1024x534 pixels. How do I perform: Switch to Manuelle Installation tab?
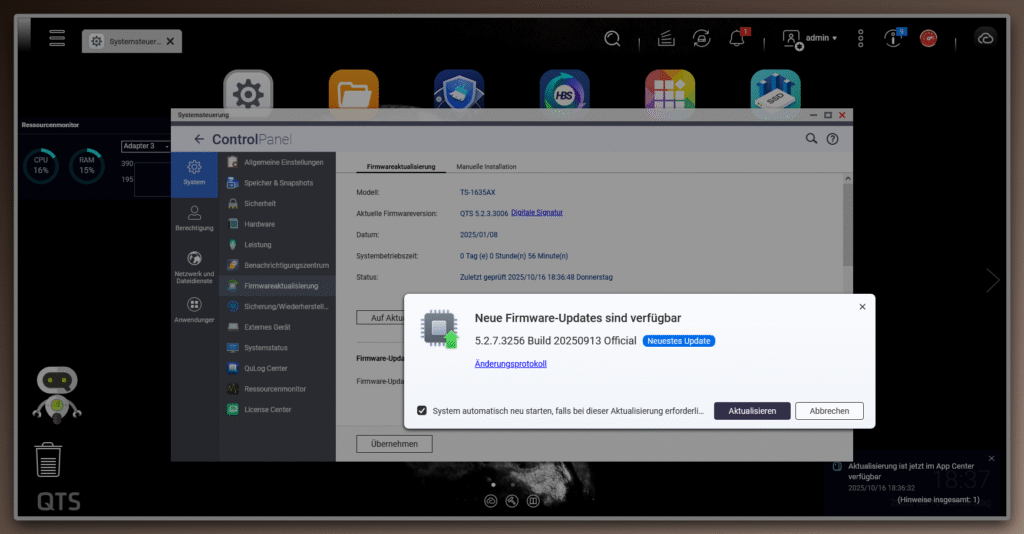pyautogui.click(x=486, y=166)
